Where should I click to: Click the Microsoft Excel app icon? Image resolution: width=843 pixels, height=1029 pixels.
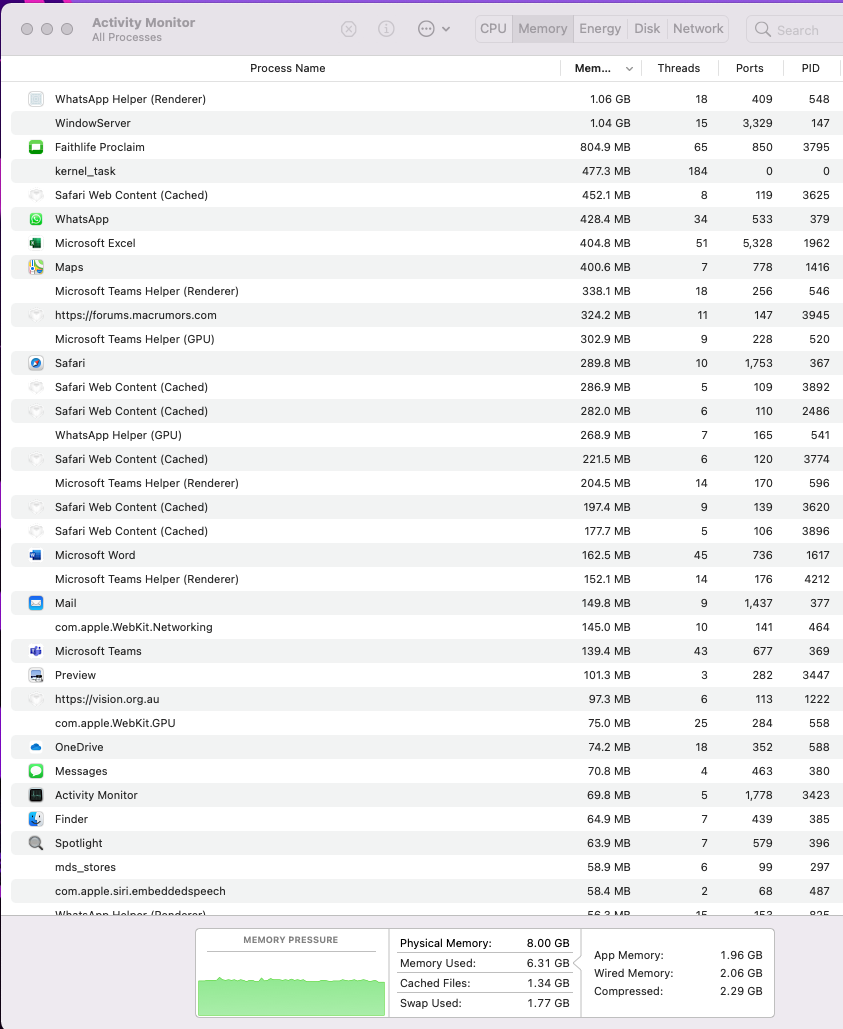tap(36, 243)
